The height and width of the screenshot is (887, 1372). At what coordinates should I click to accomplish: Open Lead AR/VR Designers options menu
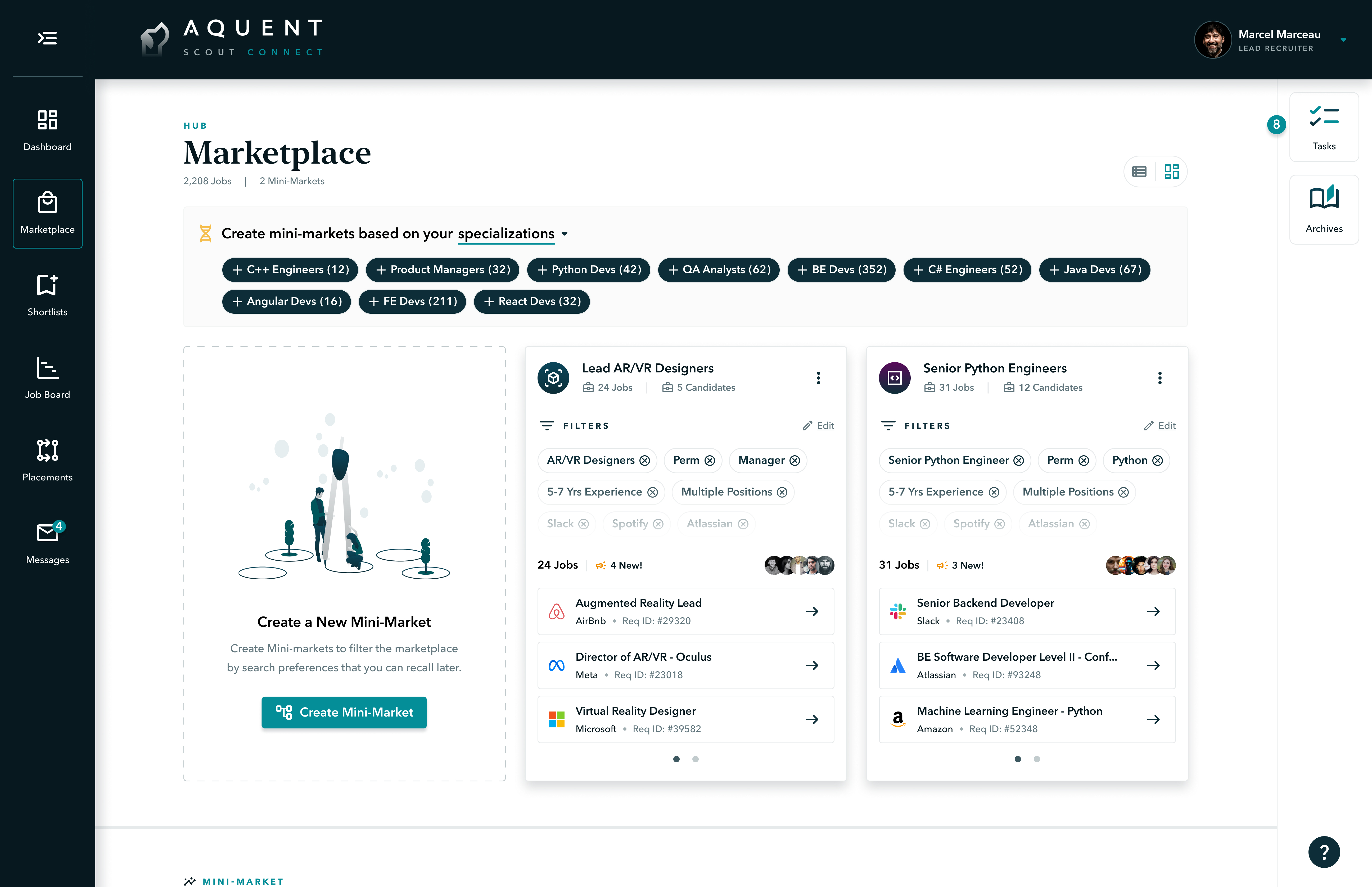coord(818,378)
